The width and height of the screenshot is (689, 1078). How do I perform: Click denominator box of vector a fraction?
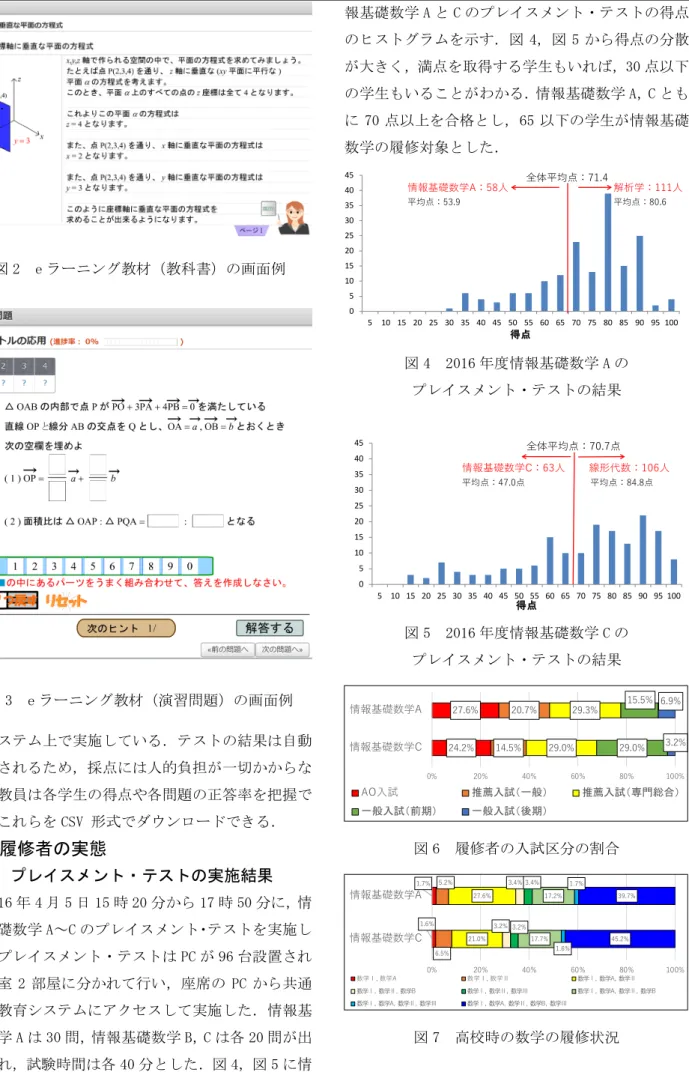click(x=57, y=490)
